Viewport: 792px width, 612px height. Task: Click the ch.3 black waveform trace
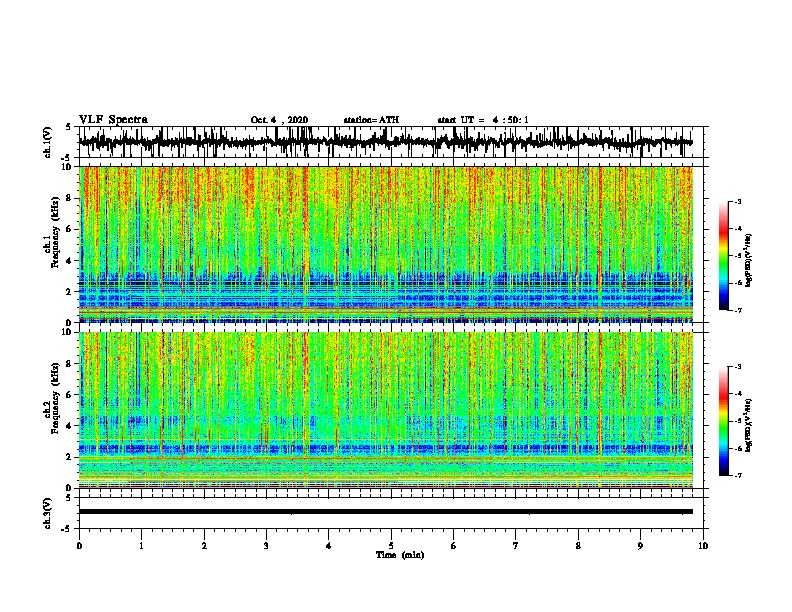coord(385,512)
